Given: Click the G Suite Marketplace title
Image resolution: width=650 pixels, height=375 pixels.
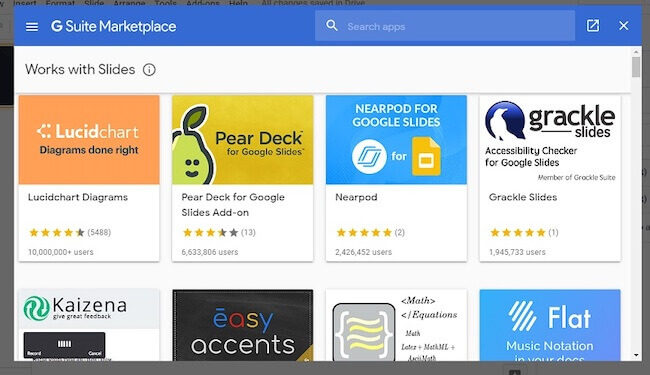Looking at the screenshot, I should coord(114,27).
